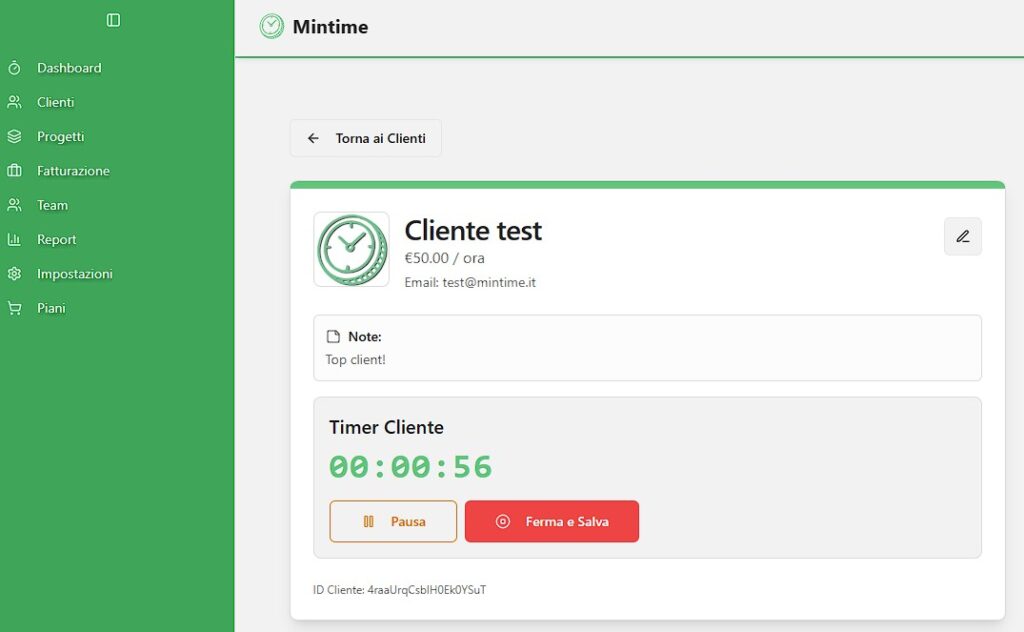The image size is (1024, 632).
Task: Click the Mintime logo icon in header
Action: pos(272,27)
